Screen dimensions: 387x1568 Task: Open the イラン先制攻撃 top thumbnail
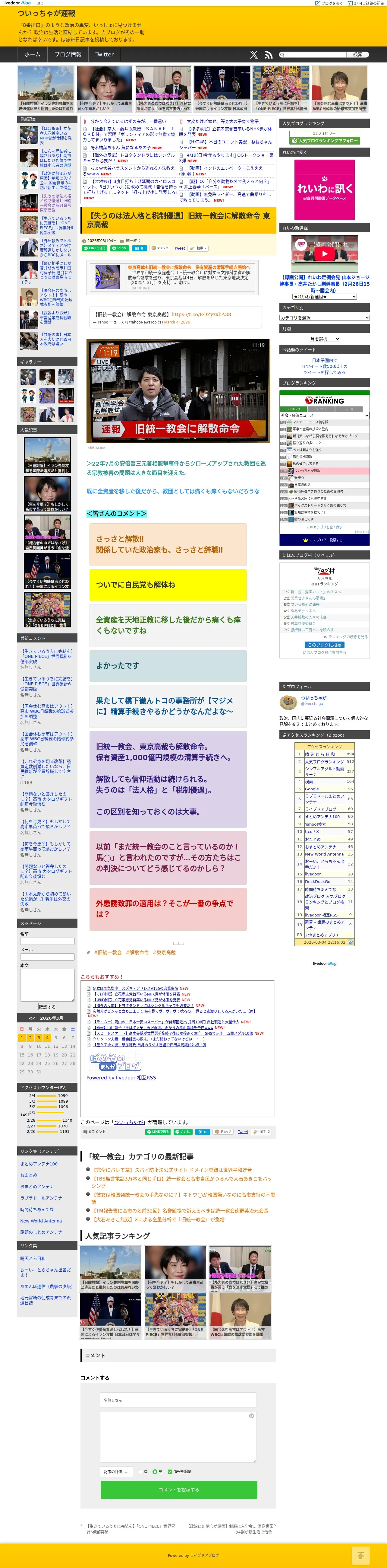(46, 89)
